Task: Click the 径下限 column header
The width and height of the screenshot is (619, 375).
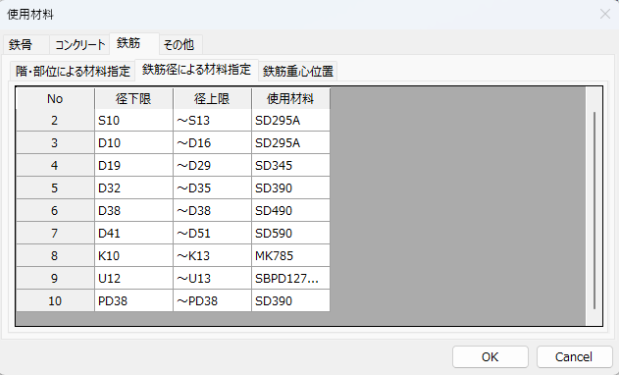Action: click(133, 98)
